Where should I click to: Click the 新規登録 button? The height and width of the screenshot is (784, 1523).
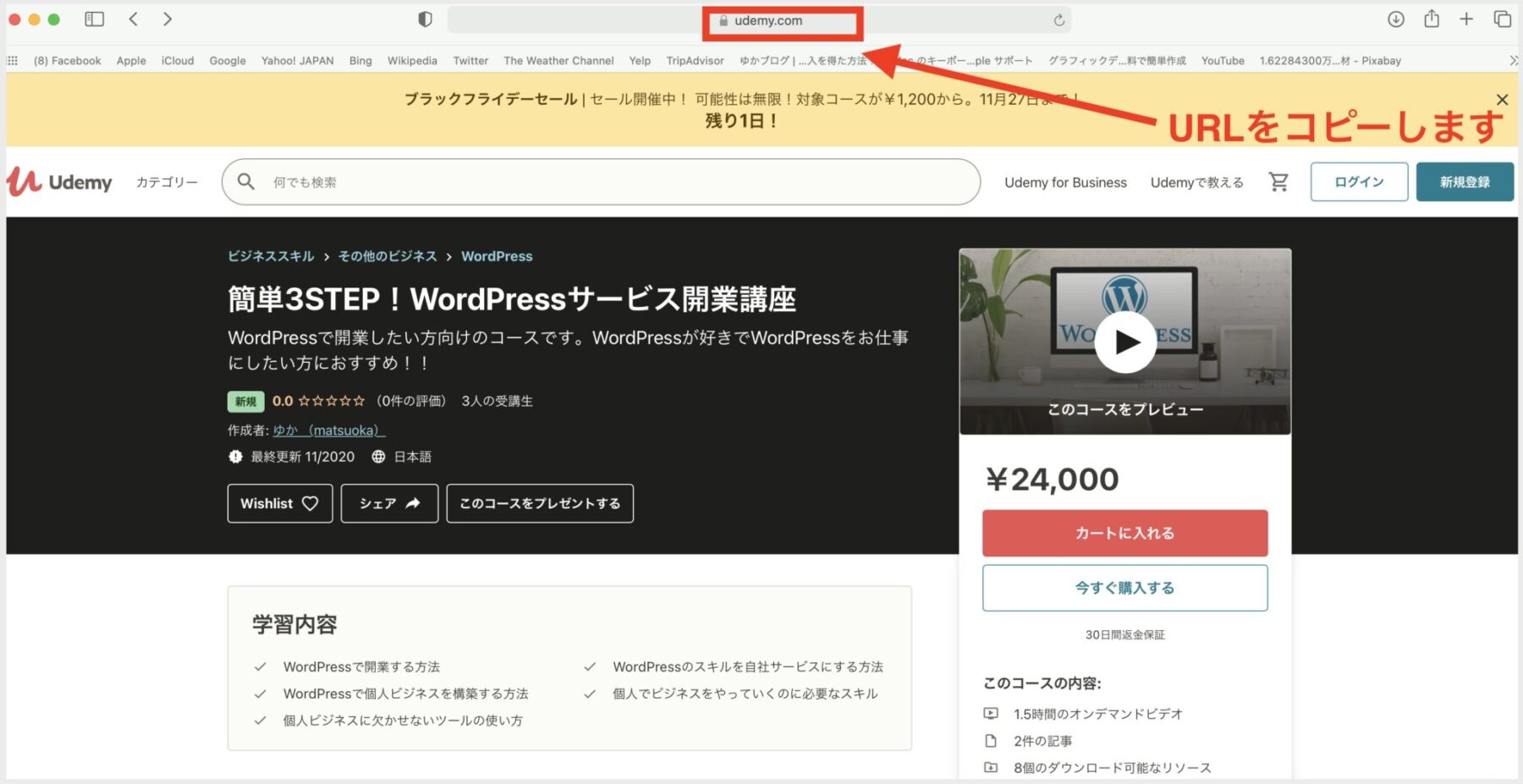1465,182
